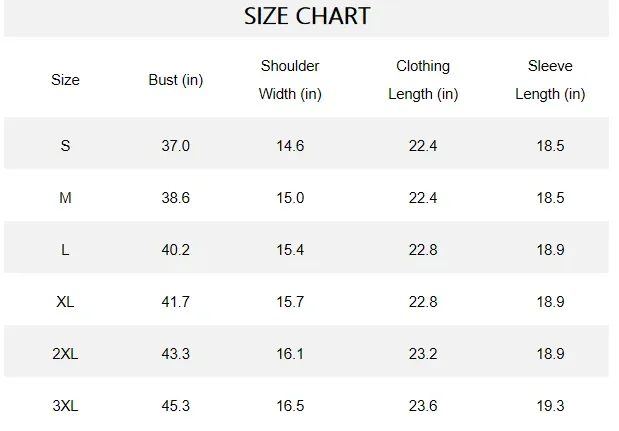Select the 19.3 sleeve length value
This screenshot has height=431, width=619.
click(550, 406)
